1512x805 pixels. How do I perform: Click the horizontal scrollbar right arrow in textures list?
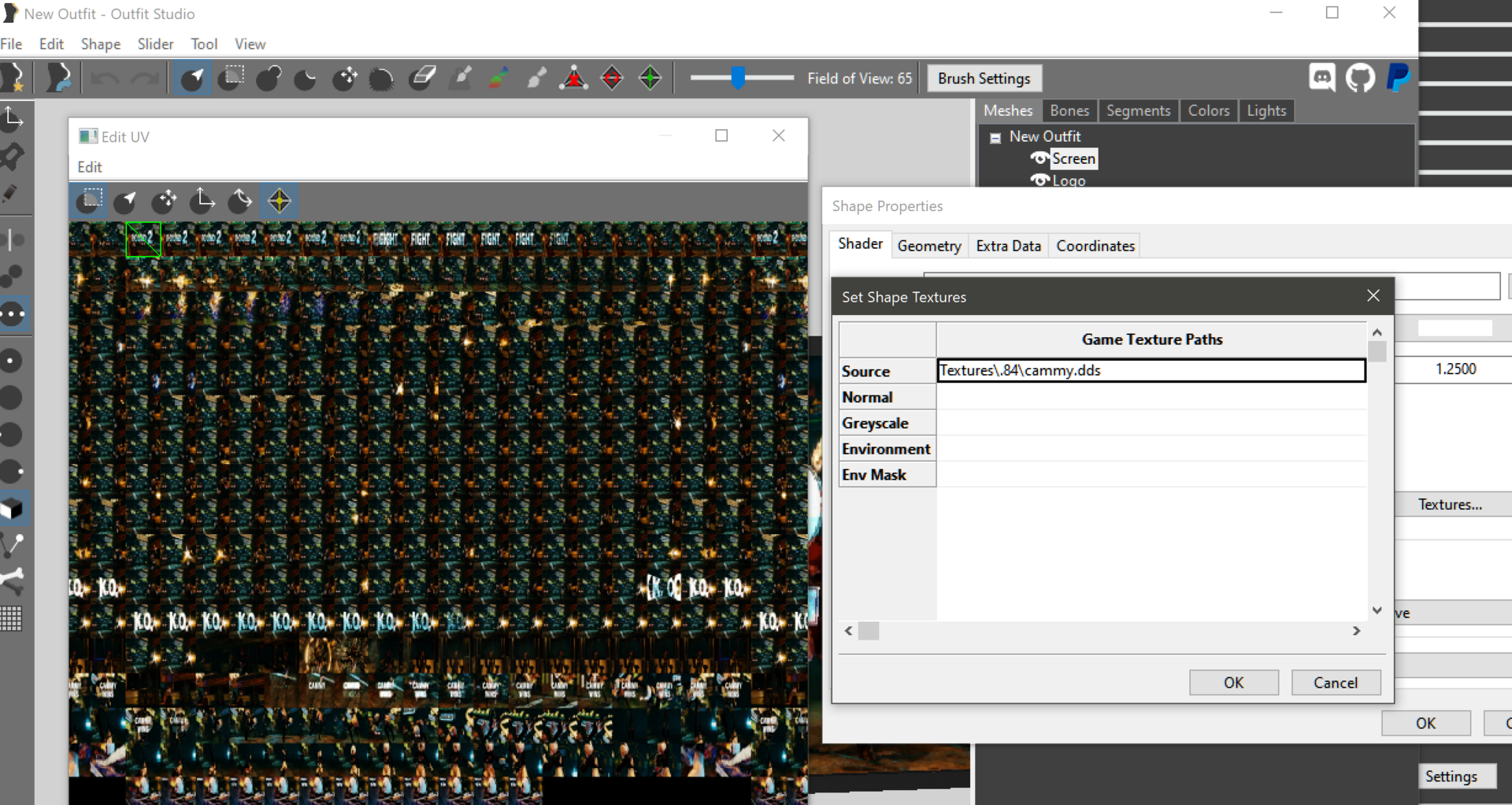tap(1357, 631)
